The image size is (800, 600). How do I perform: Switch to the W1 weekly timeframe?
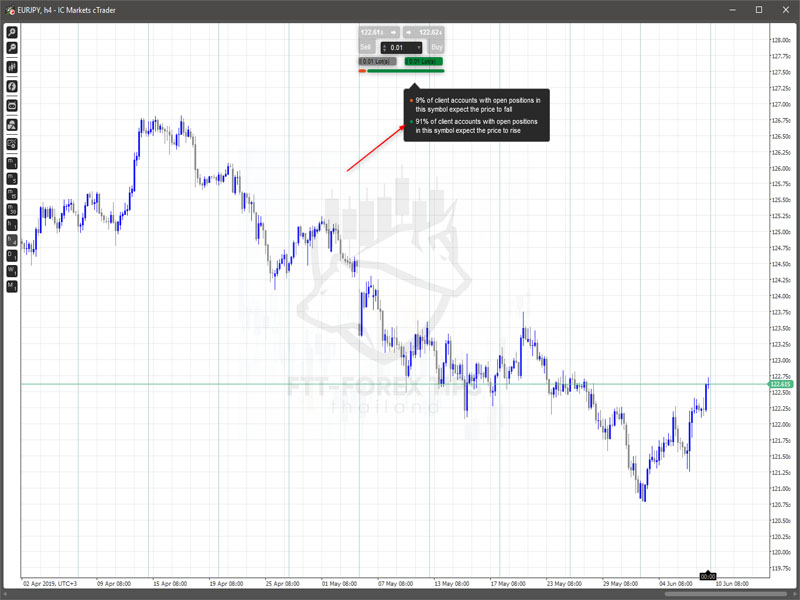(x=12, y=270)
